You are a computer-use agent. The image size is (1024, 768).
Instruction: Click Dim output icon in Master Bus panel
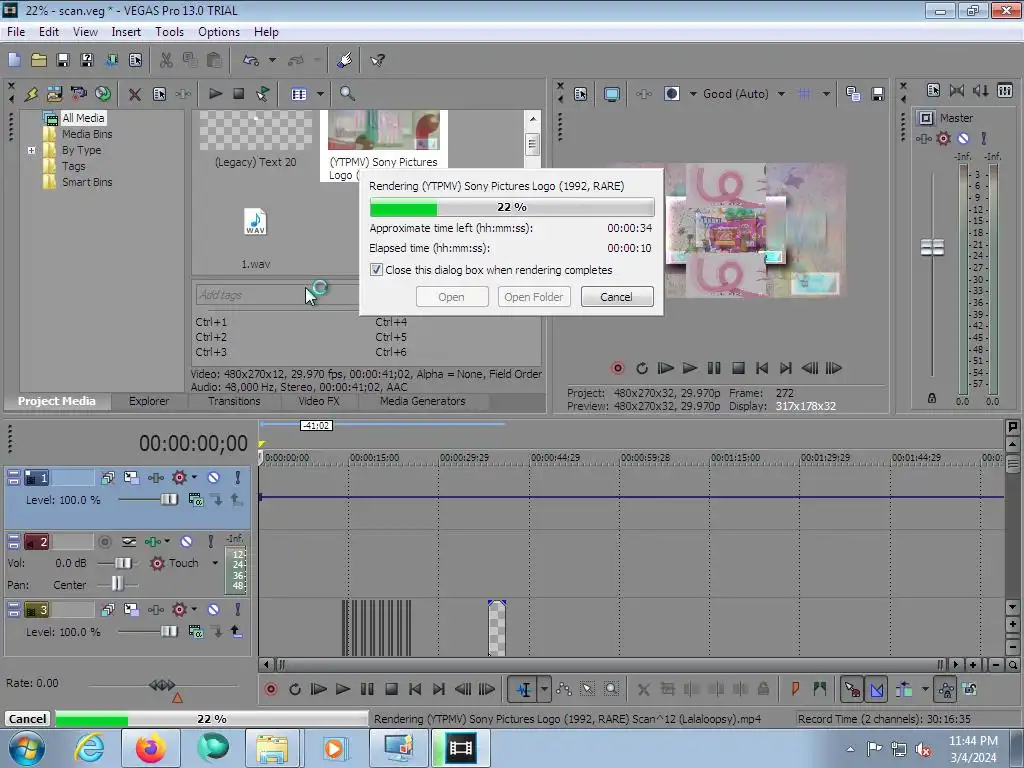point(980,90)
